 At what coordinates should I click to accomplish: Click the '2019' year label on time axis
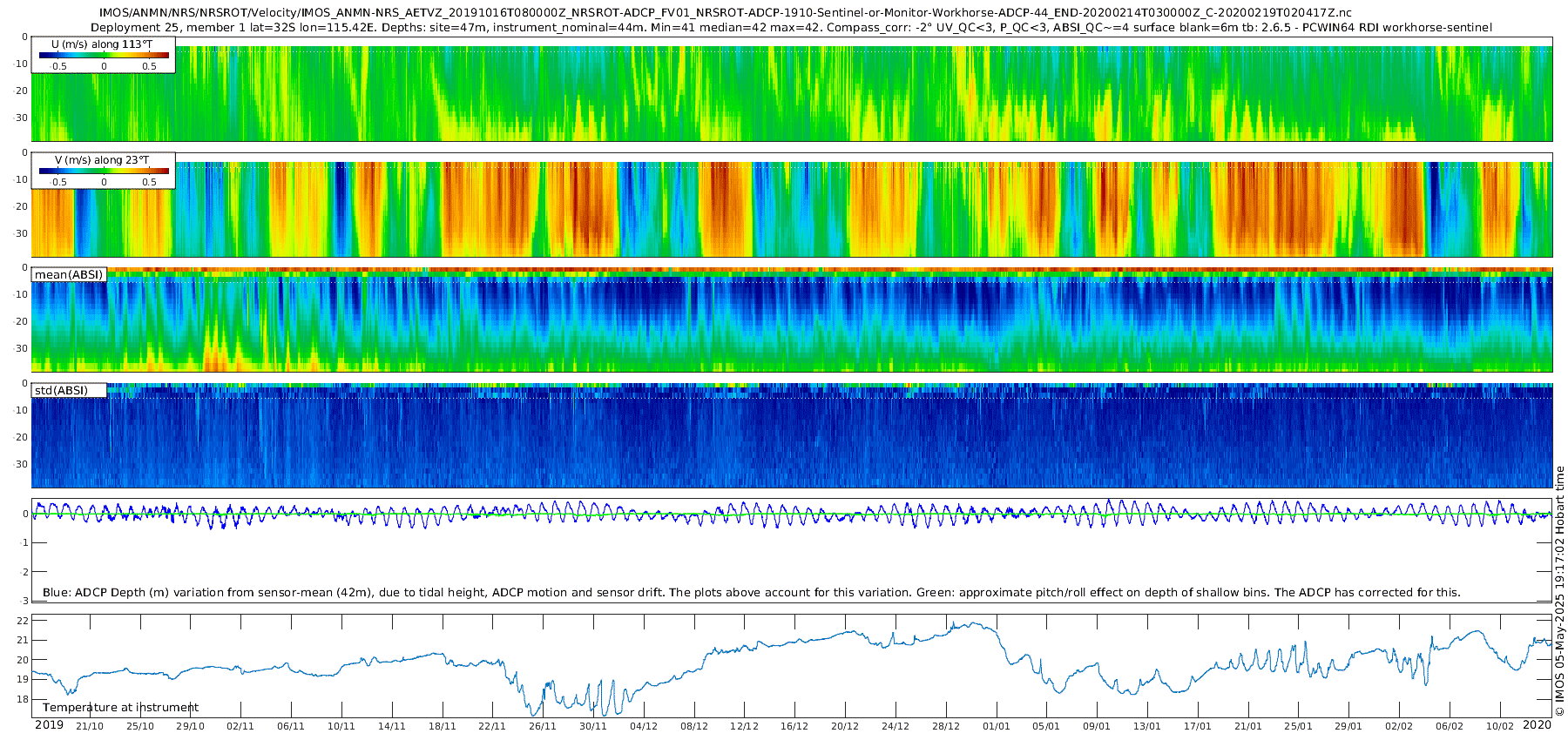pos(49,725)
